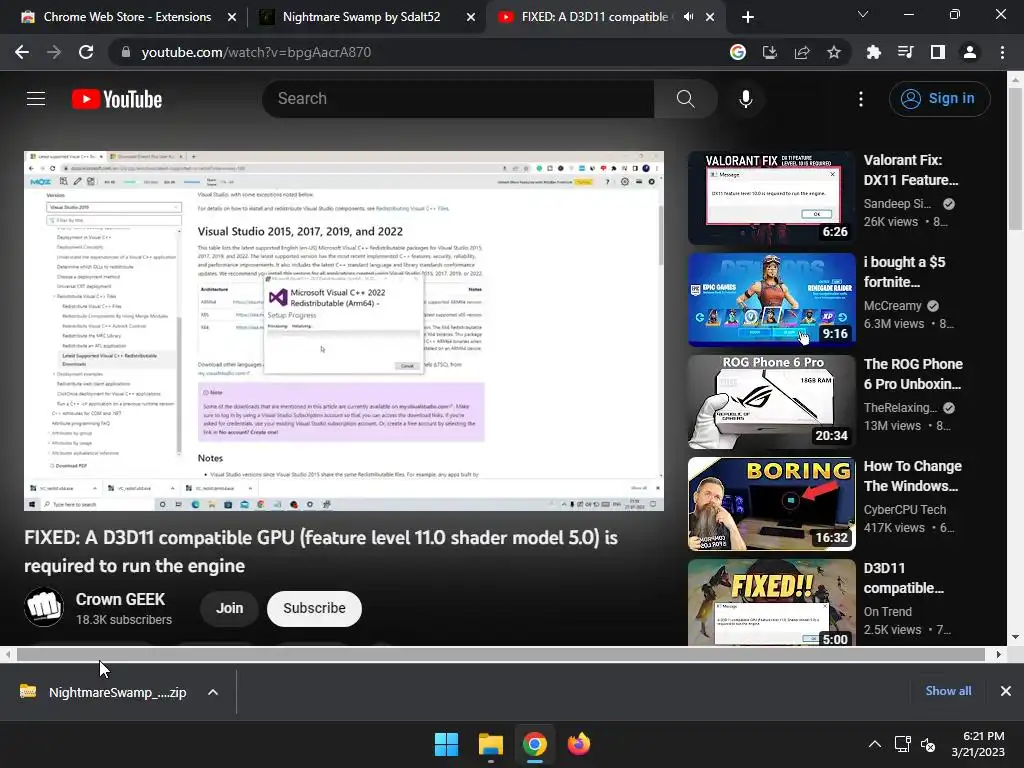Focus the YouTube Search field
This screenshot has height=768, width=1024.
coord(458,99)
